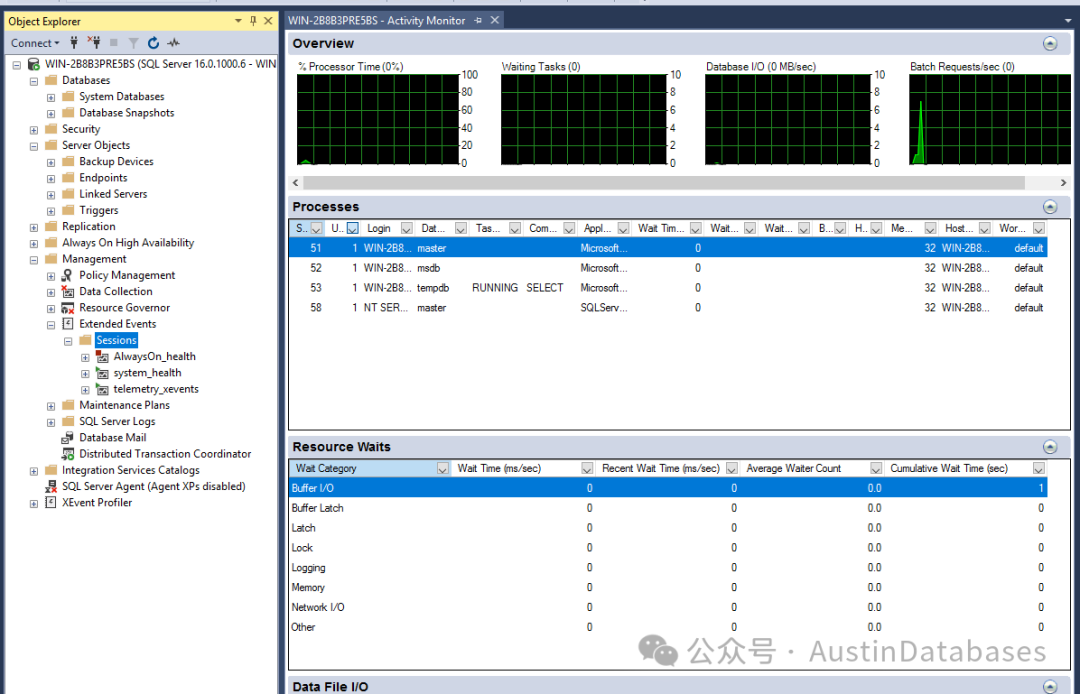Viewport: 1080px width, 694px height.
Task: Click the SQL Server Agent icon
Action: 51,486
